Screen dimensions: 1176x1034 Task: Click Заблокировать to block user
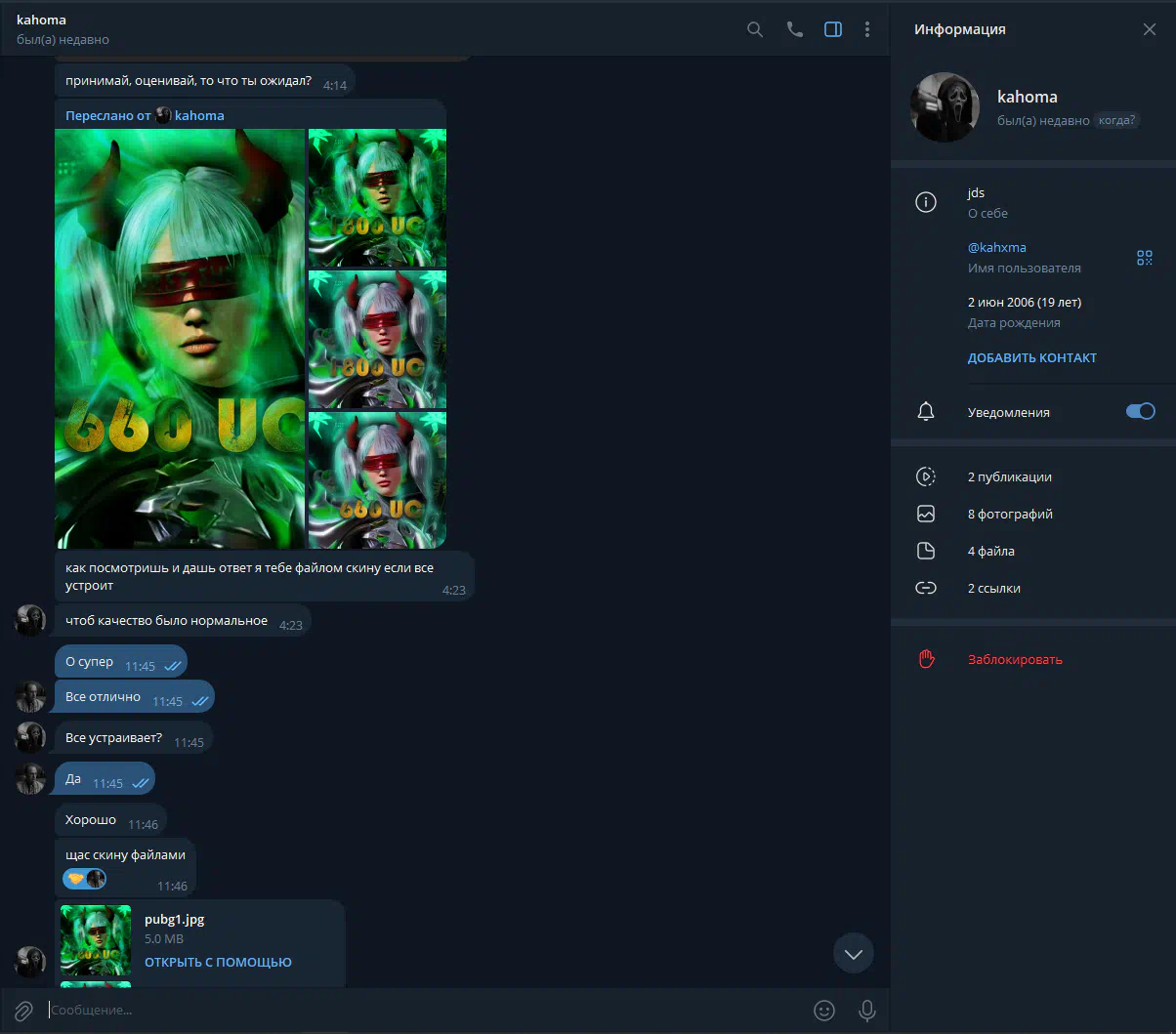click(1015, 659)
